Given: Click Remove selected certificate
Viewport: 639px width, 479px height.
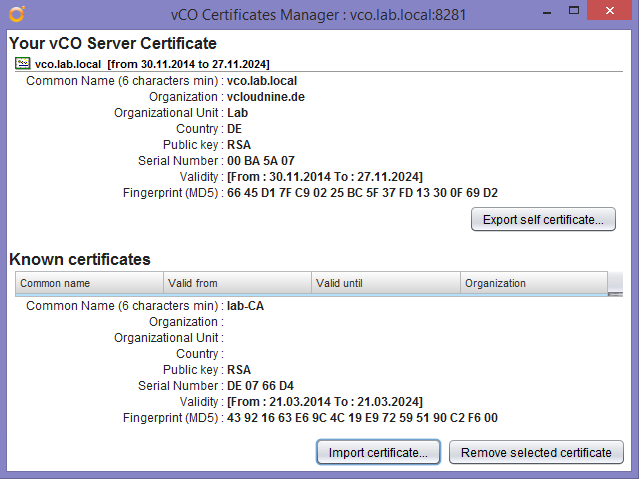Looking at the screenshot, I should [x=536, y=452].
